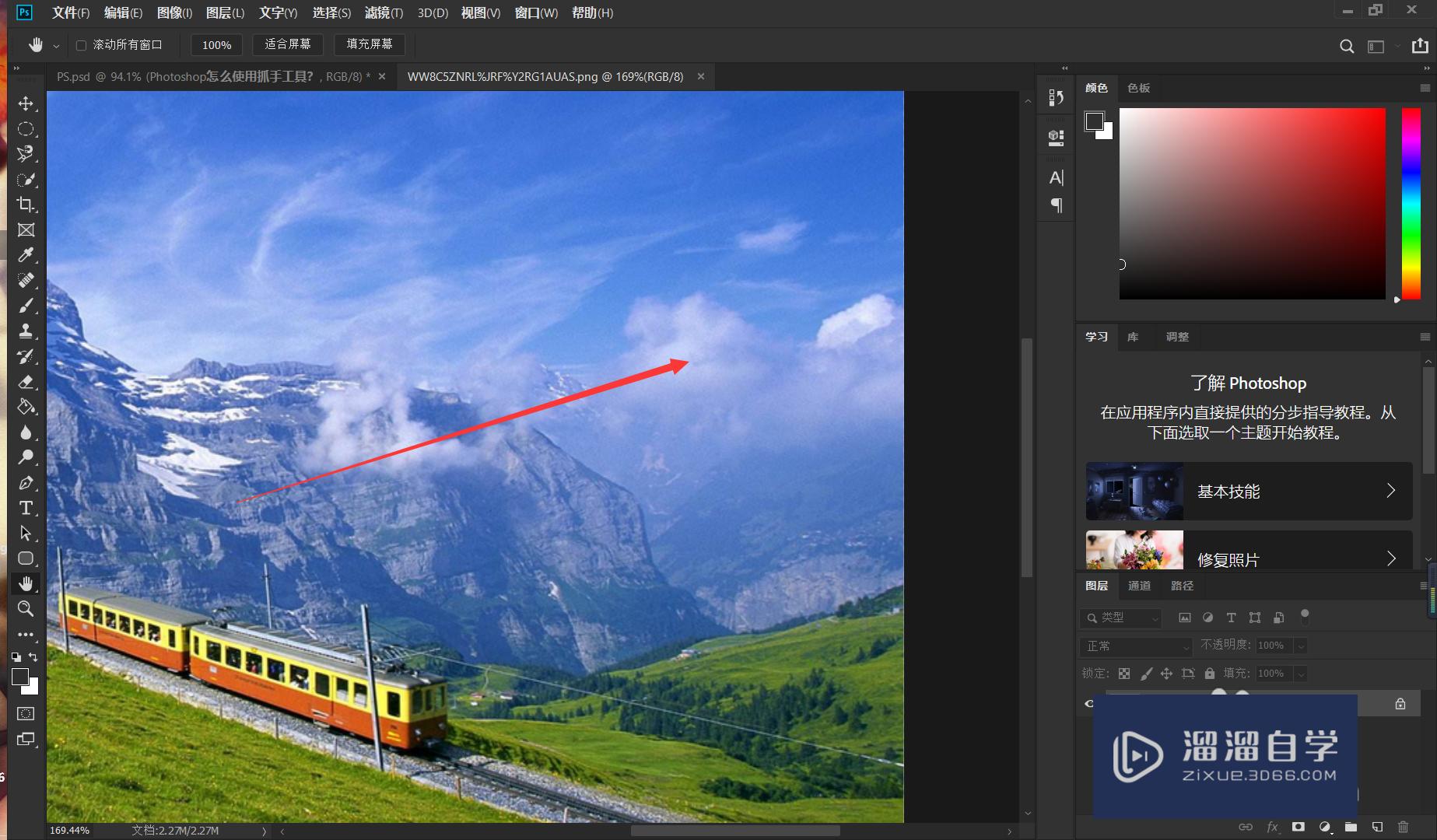Reset default foreground and background colors
1437x840 pixels.
[16, 657]
